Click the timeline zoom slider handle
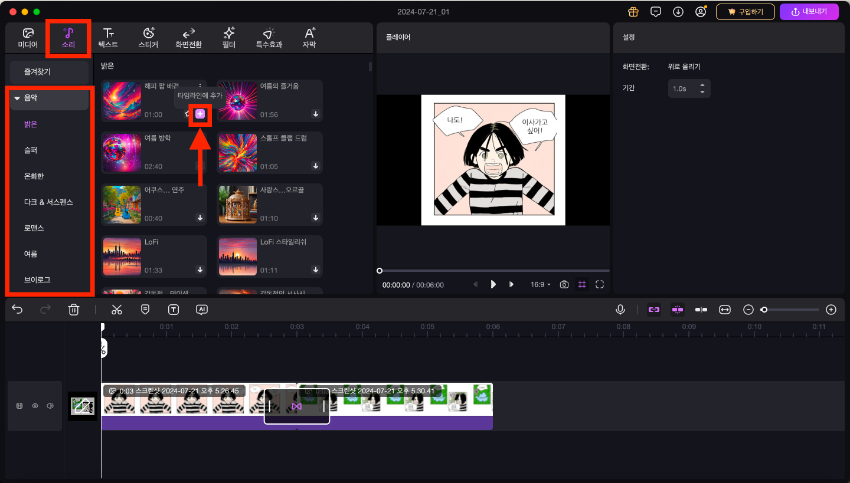 pos(765,310)
